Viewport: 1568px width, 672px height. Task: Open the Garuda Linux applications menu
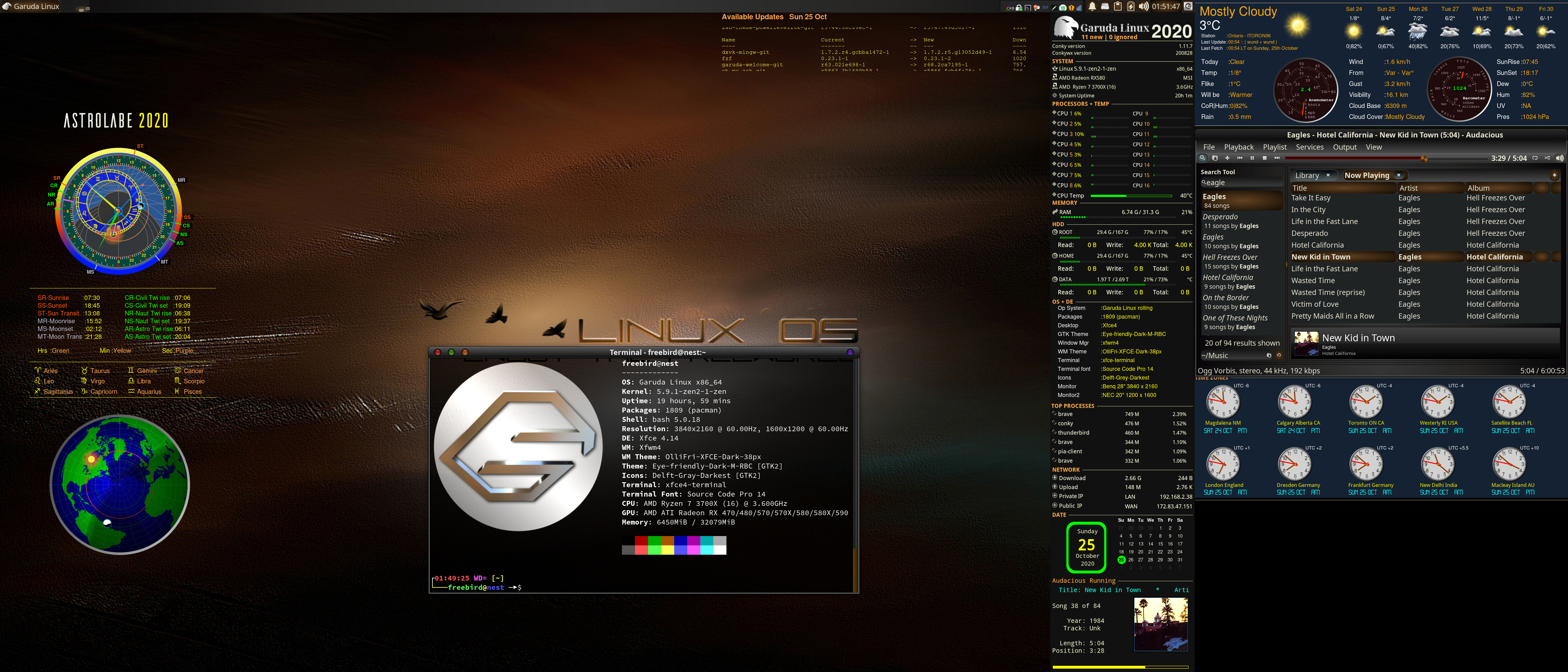(30, 6)
